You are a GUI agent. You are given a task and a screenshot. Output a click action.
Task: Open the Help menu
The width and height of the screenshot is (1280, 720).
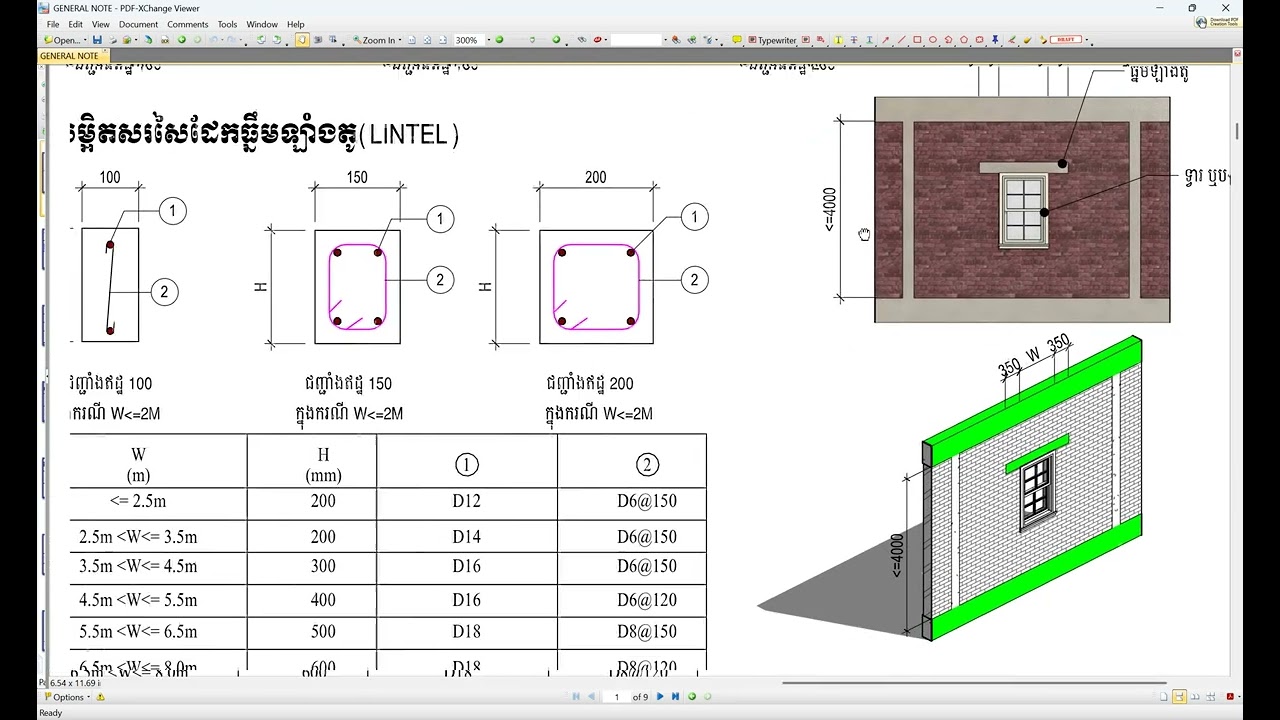coord(296,24)
